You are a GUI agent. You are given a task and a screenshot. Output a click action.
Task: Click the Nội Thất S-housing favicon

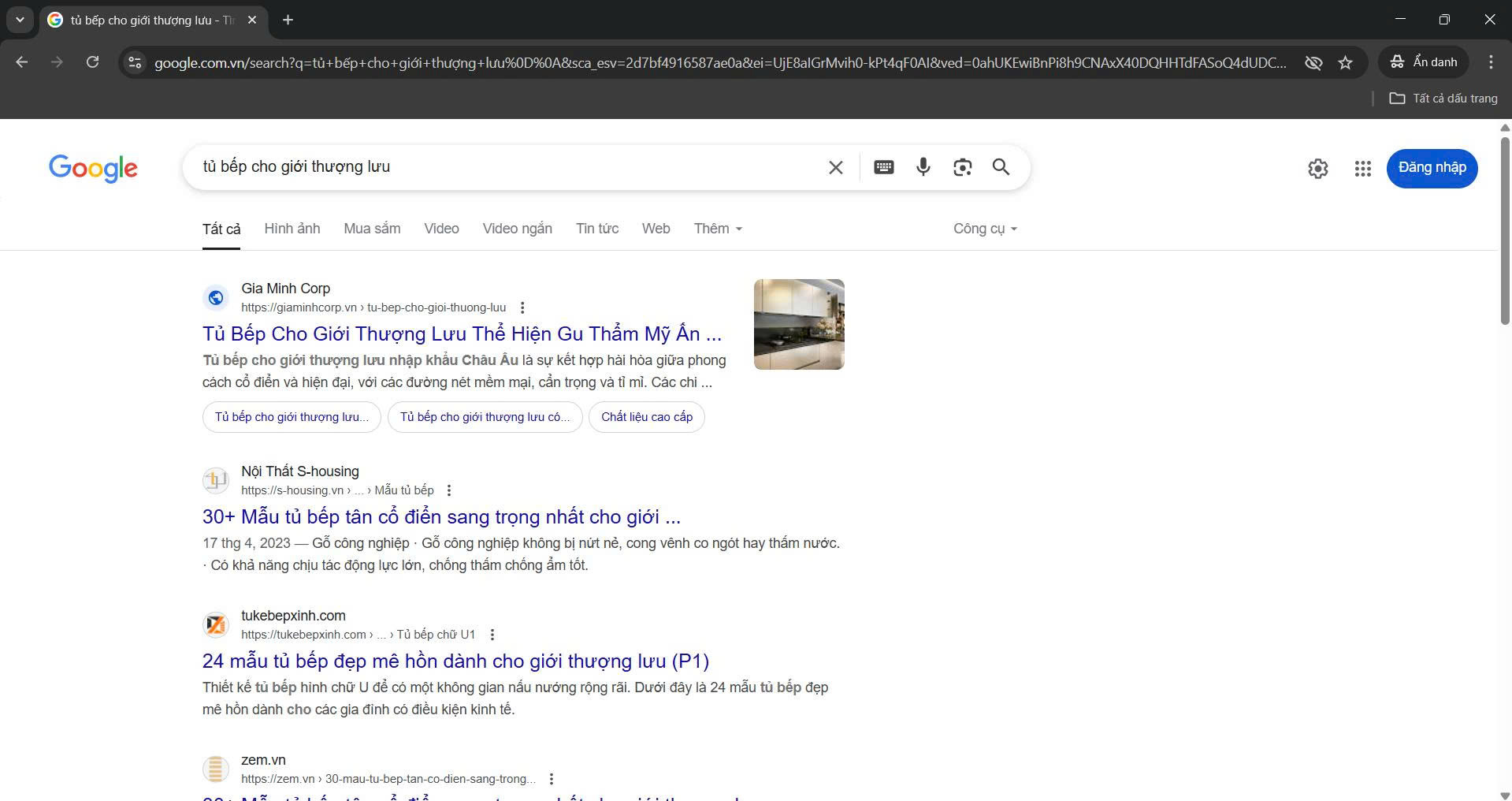click(x=216, y=480)
